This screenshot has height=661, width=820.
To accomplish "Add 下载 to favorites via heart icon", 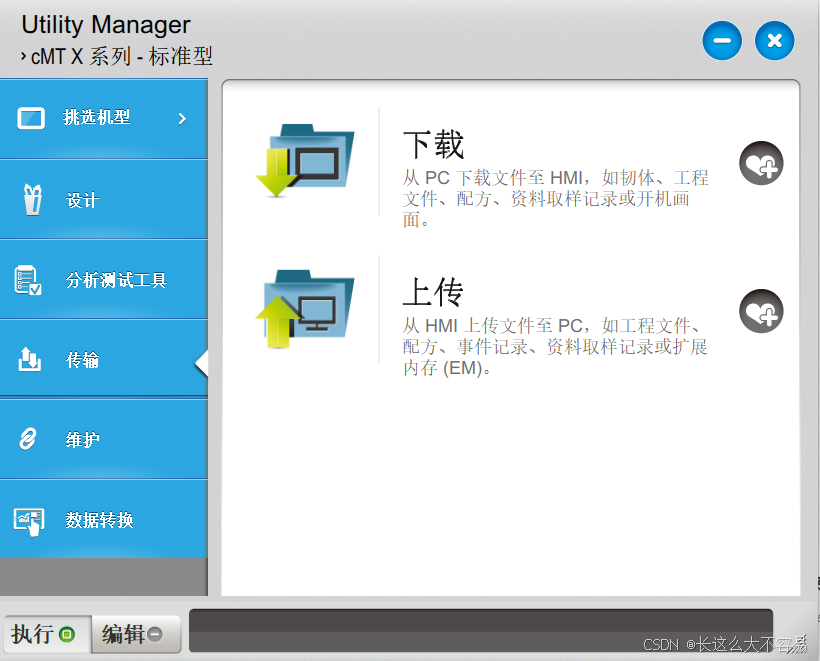I will [x=761, y=163].
